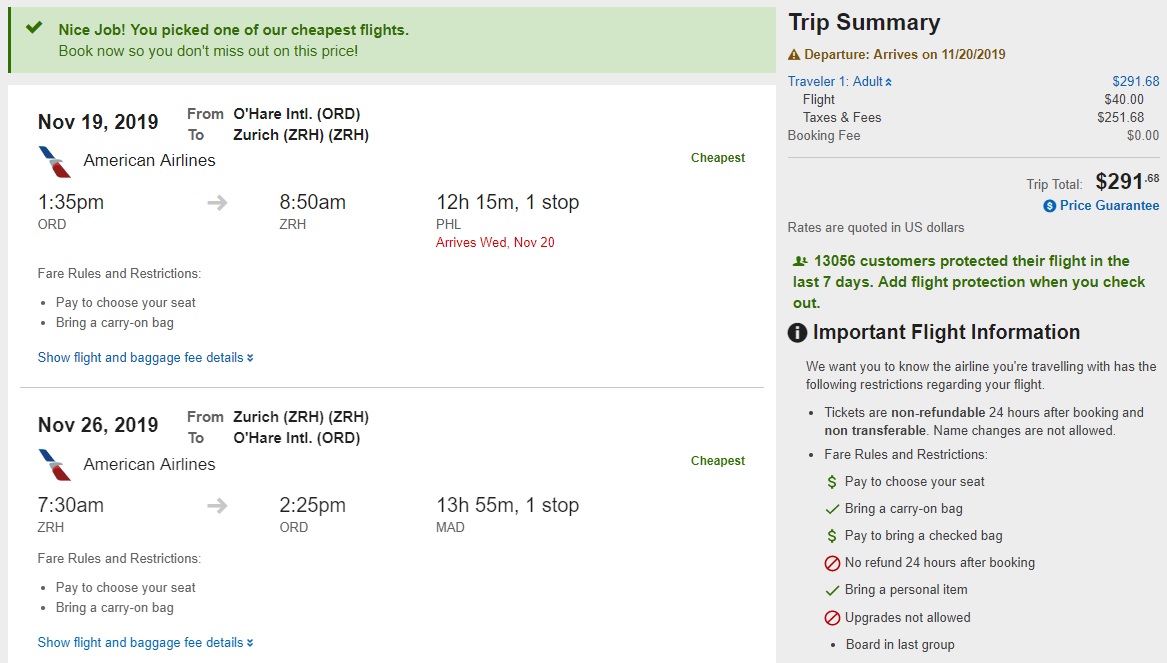Click the American Airlines logo on Nov 26 flight

tap(55, 465)
